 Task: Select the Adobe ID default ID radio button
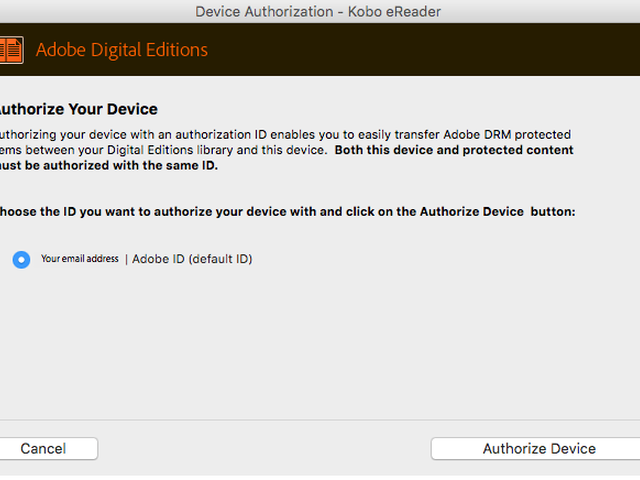coord(21,260)
